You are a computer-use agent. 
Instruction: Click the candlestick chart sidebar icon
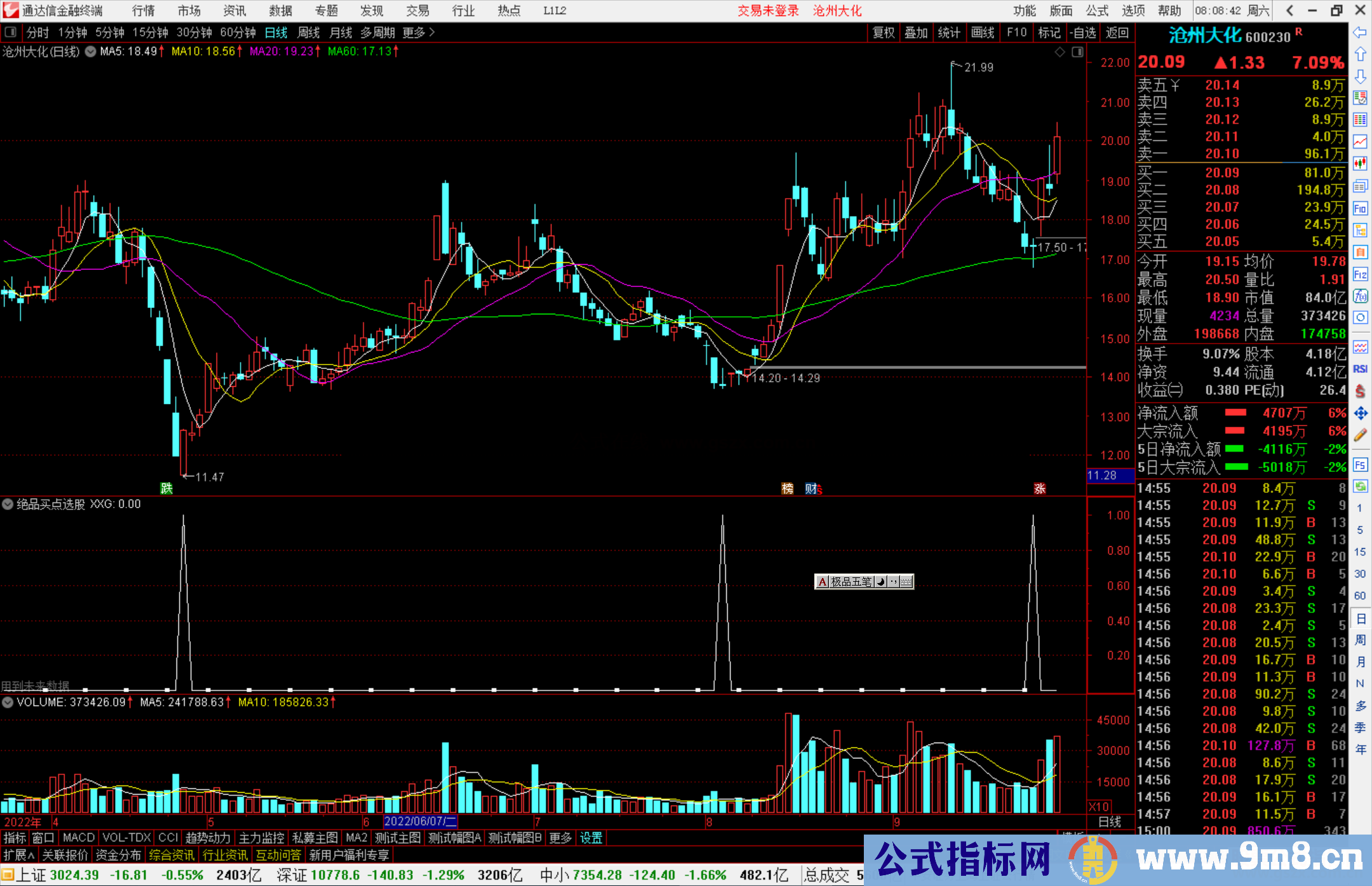click(1360, 164)
